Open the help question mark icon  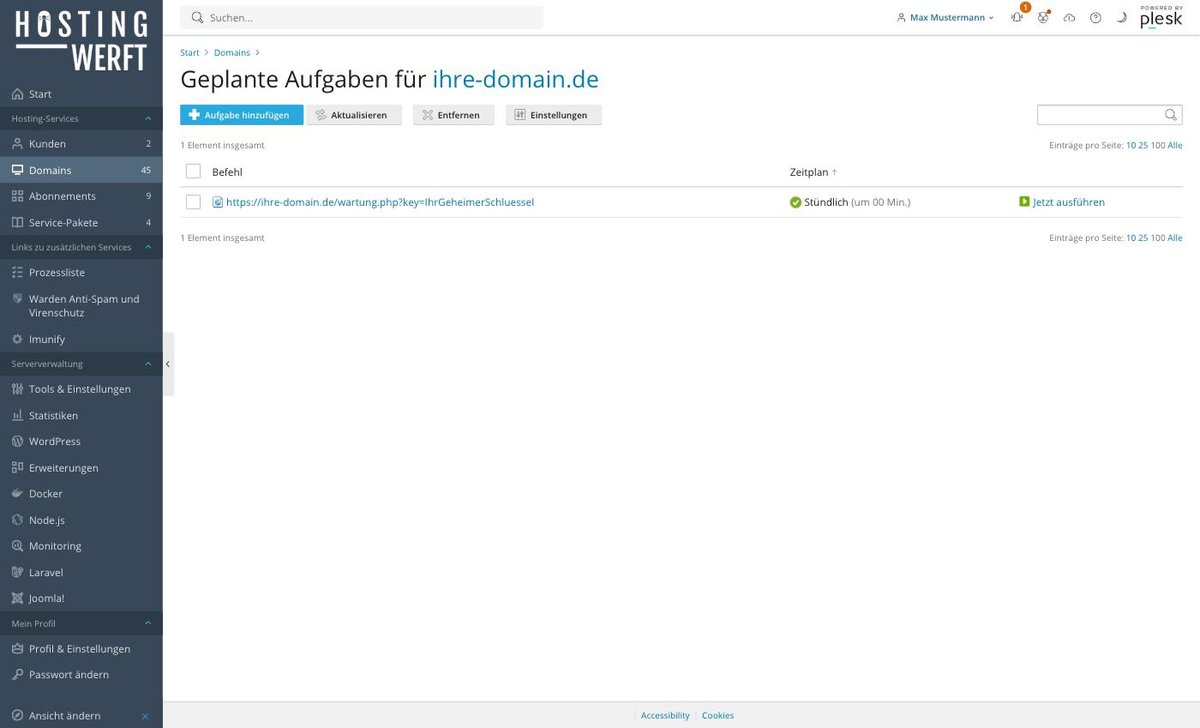[x=1095, y=17]
